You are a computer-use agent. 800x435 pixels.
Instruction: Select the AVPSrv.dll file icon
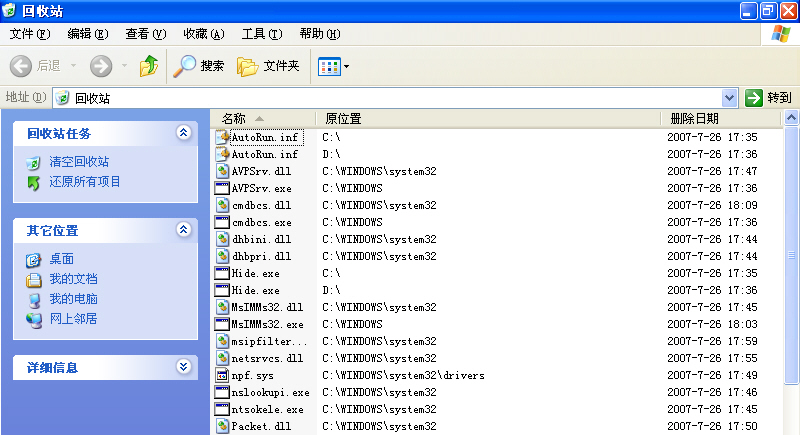pyautogui.click(x=222, y=171)
